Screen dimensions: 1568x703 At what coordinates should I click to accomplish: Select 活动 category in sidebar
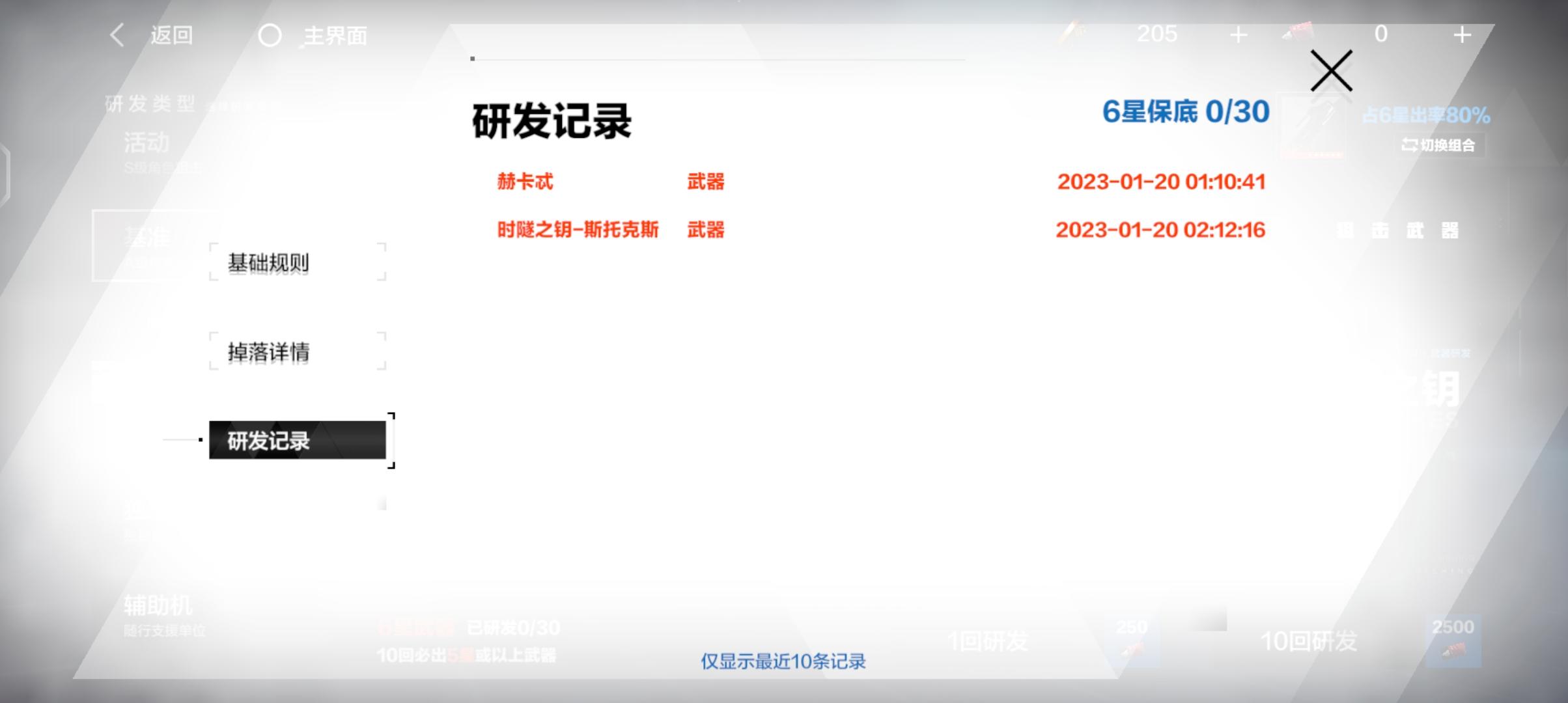[x=163, y=152]
